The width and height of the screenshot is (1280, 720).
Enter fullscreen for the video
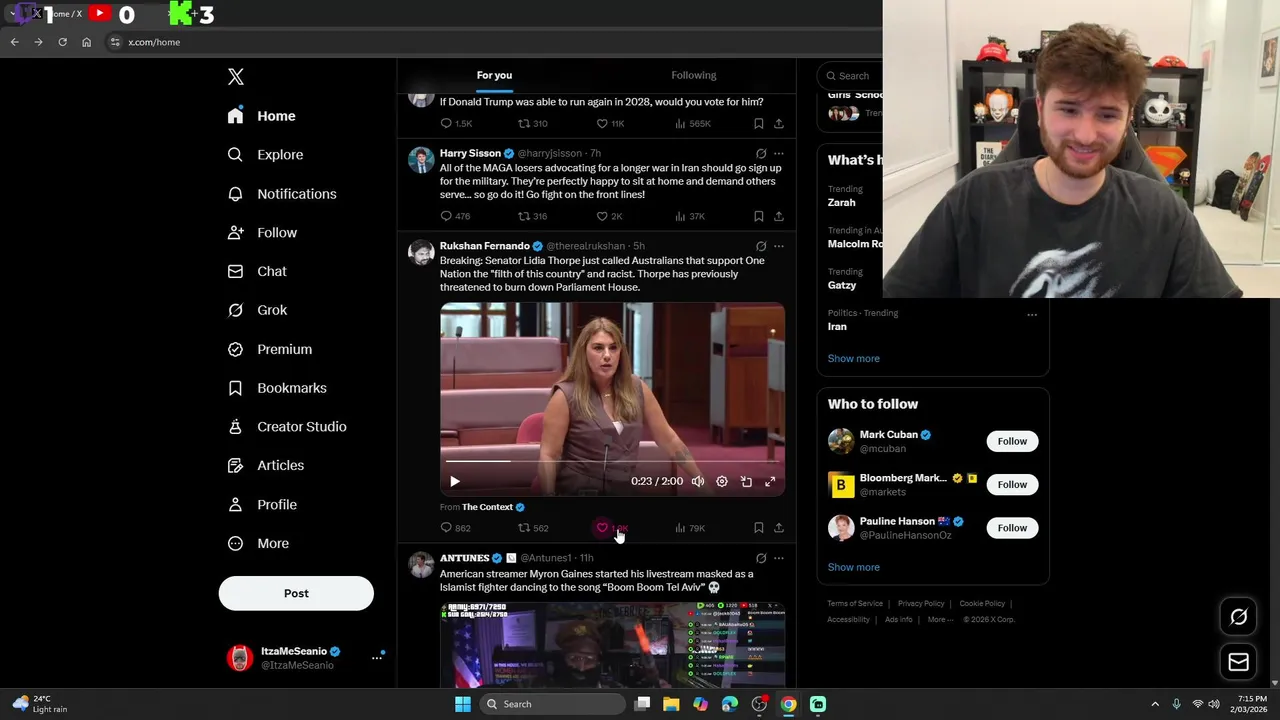[x=770, y=481]
